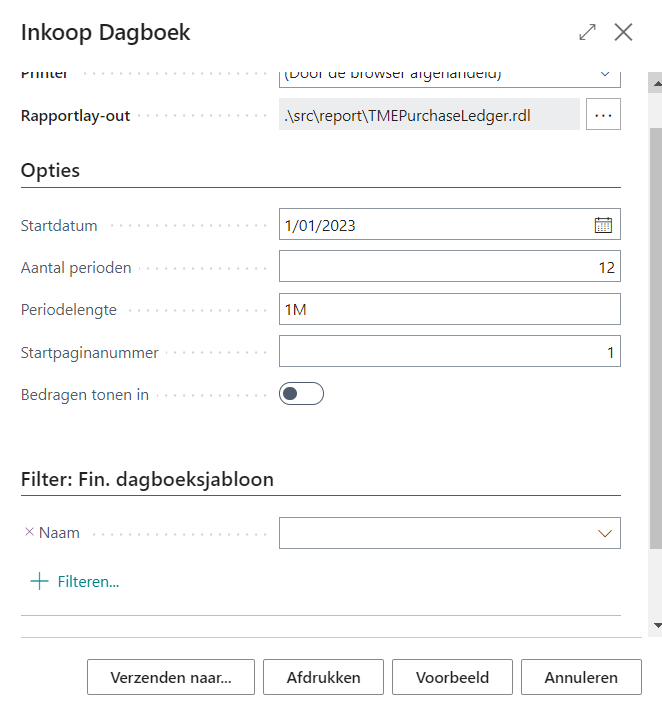Click the Verzenden naar... button

pyautogui.click(x=171, y=677)
